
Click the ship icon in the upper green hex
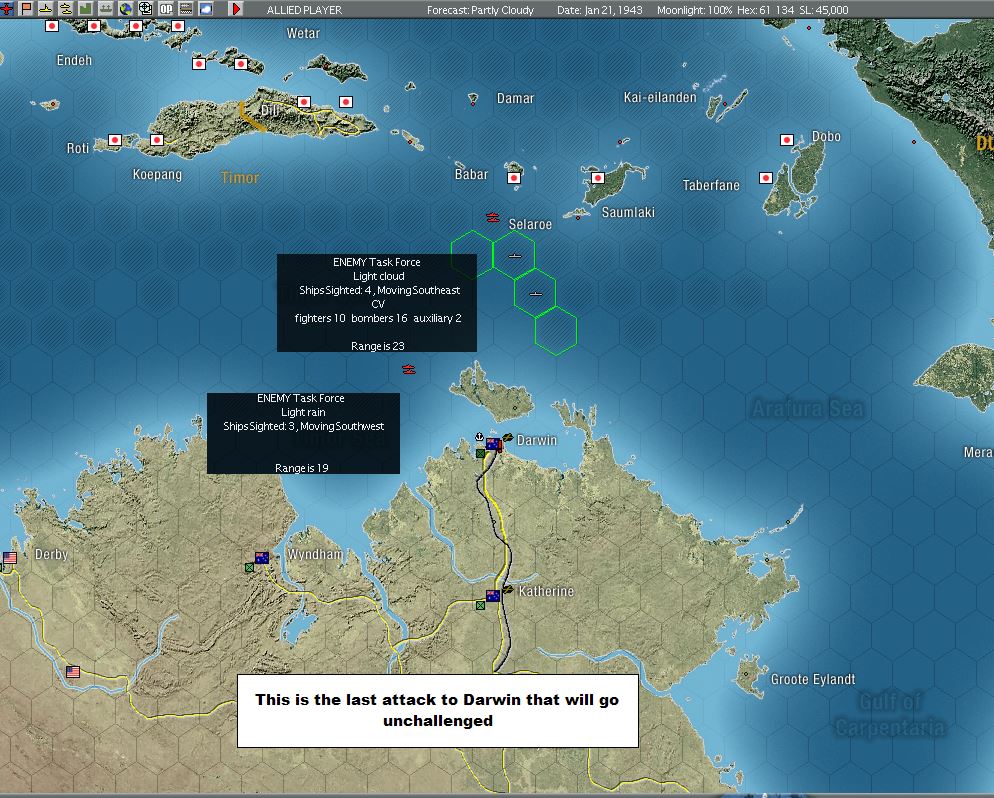click(515, 256)
